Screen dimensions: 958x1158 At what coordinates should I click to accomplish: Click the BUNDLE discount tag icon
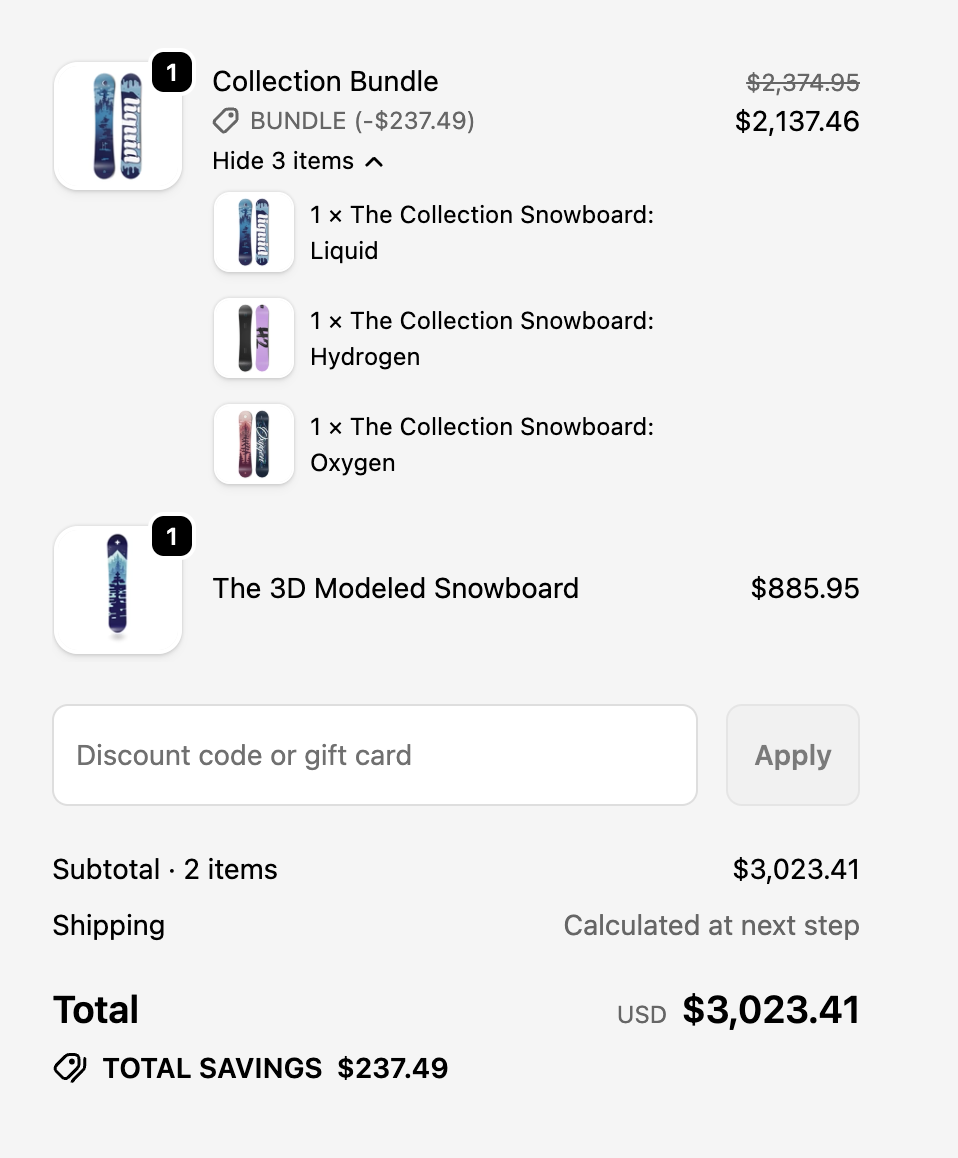click(224, 122)
